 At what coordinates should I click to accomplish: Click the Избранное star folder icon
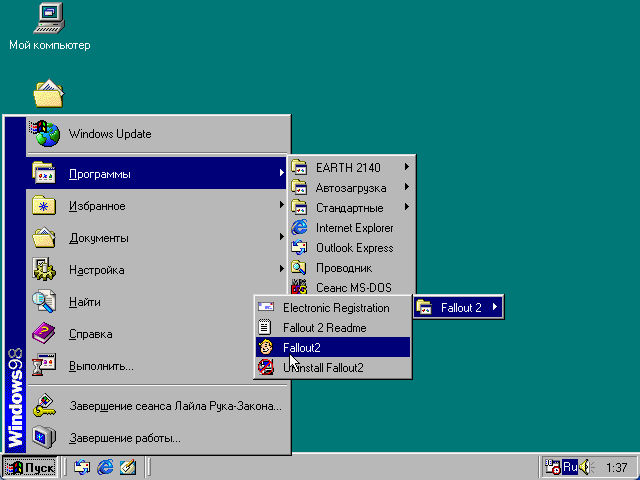44,205
